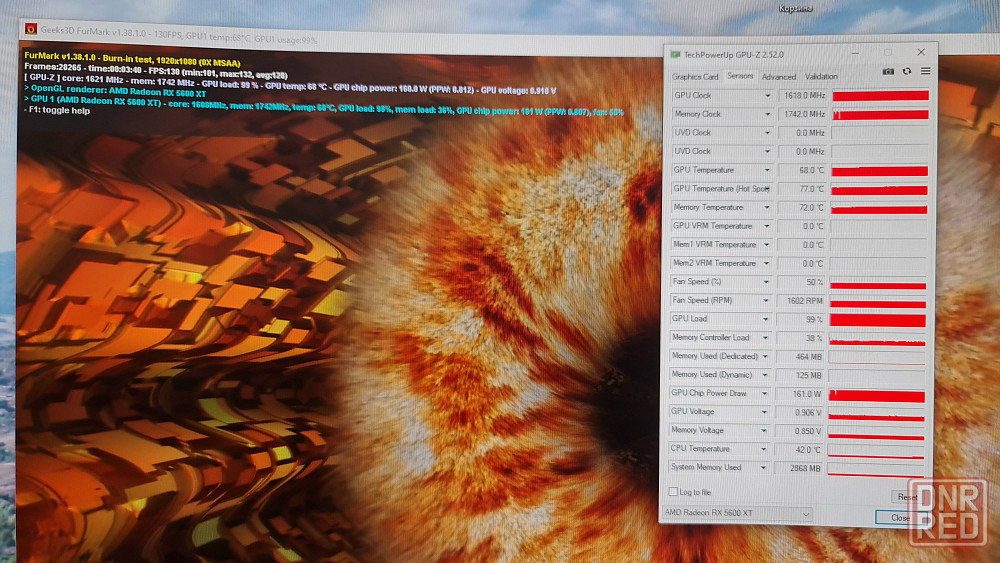Expand the GPU Chip Power Draw dropdown
Image resolution: width=1000 pixels, height=563 pixels.
[x=765, y=393]
